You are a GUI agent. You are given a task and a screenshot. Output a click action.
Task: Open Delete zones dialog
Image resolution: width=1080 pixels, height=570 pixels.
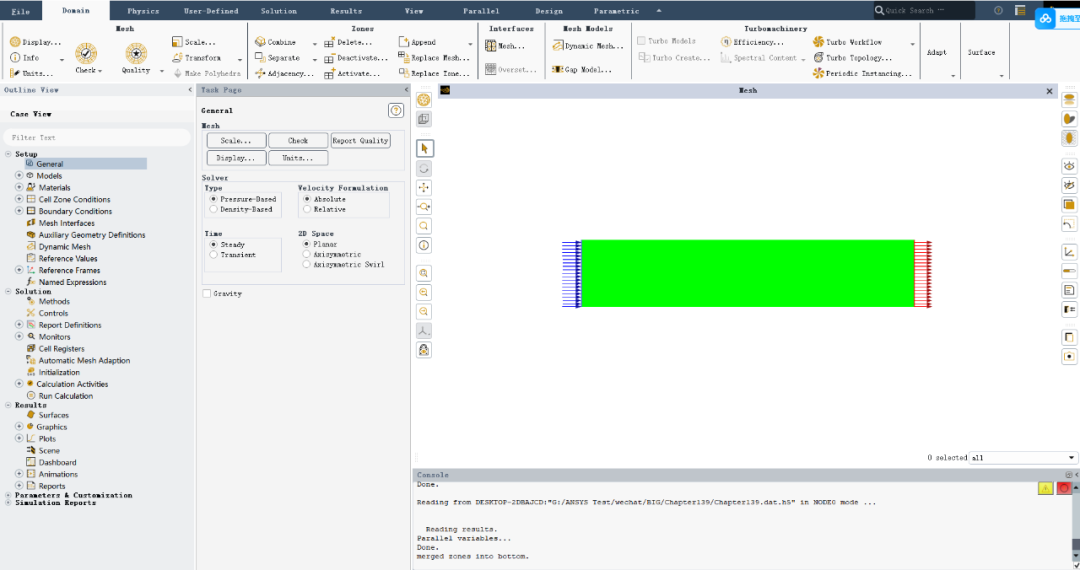pos(348,43)
